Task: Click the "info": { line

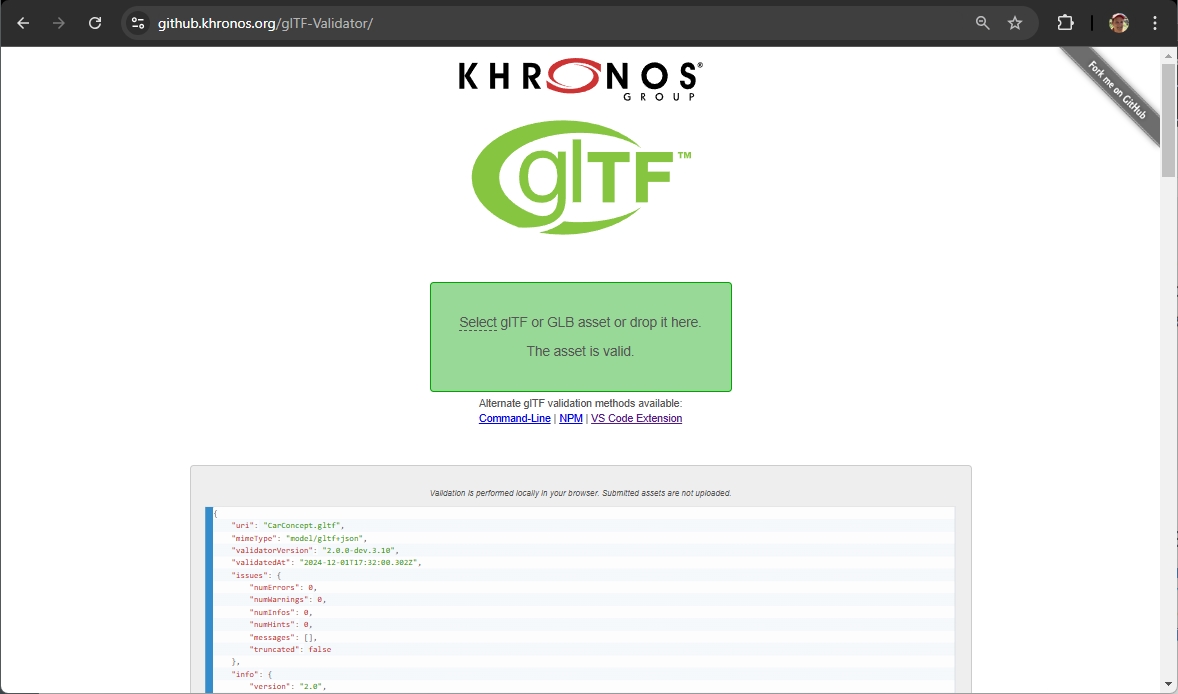Action: click(252, 674)
